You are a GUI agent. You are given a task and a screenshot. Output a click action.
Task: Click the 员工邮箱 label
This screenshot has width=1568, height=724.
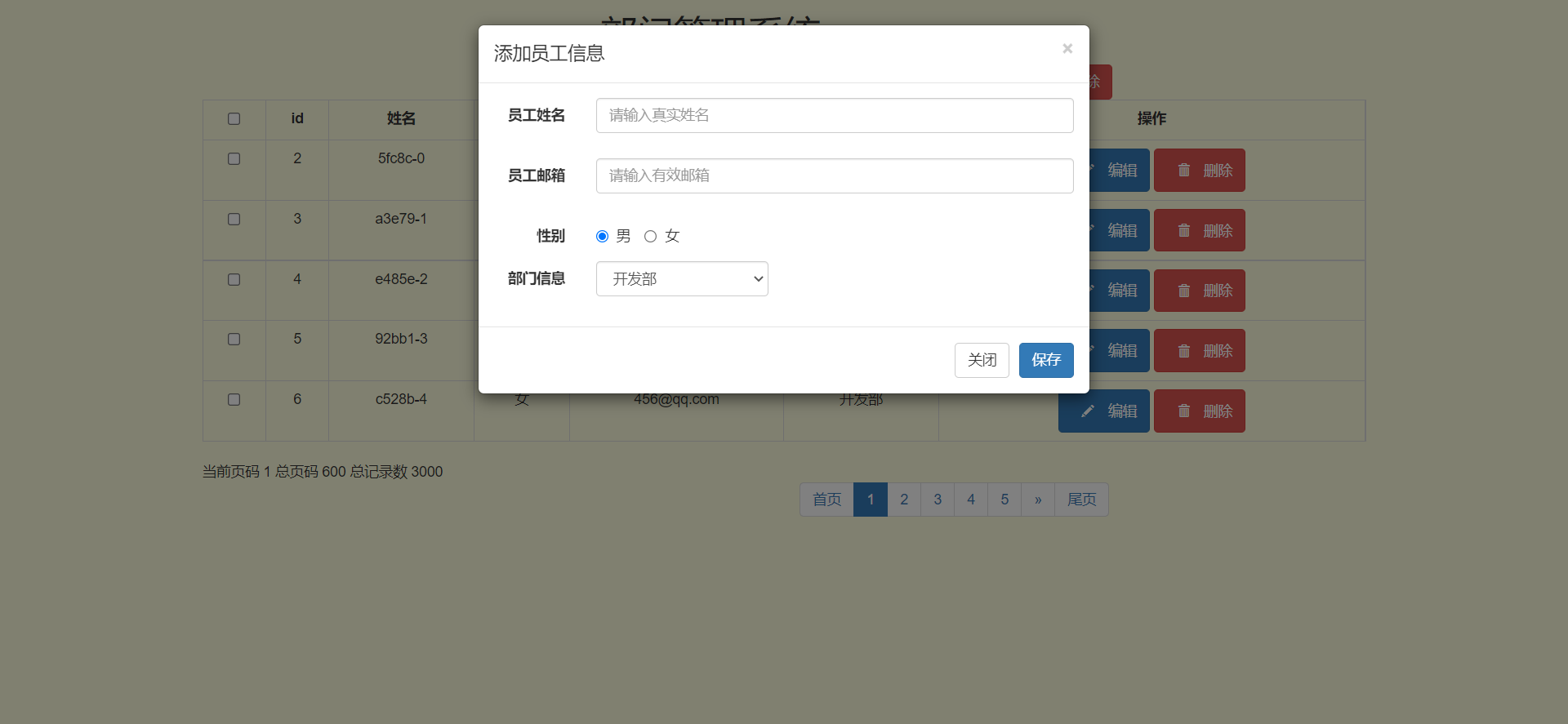point(537,175)
